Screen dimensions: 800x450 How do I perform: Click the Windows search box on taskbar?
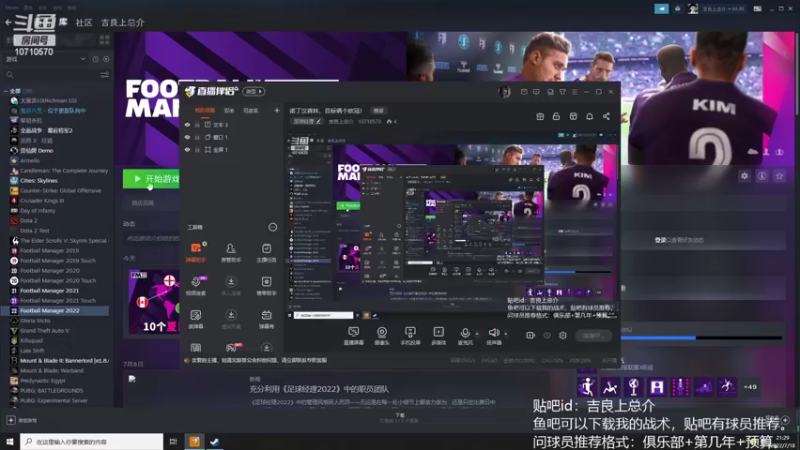(x=92, y=441)
